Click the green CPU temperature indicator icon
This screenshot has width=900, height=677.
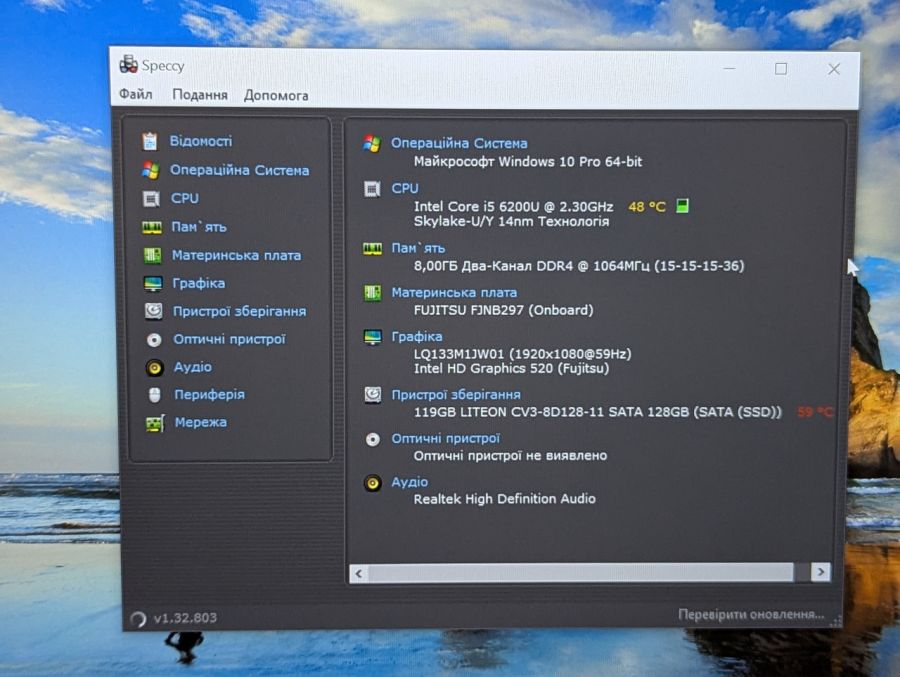(682, 206)
